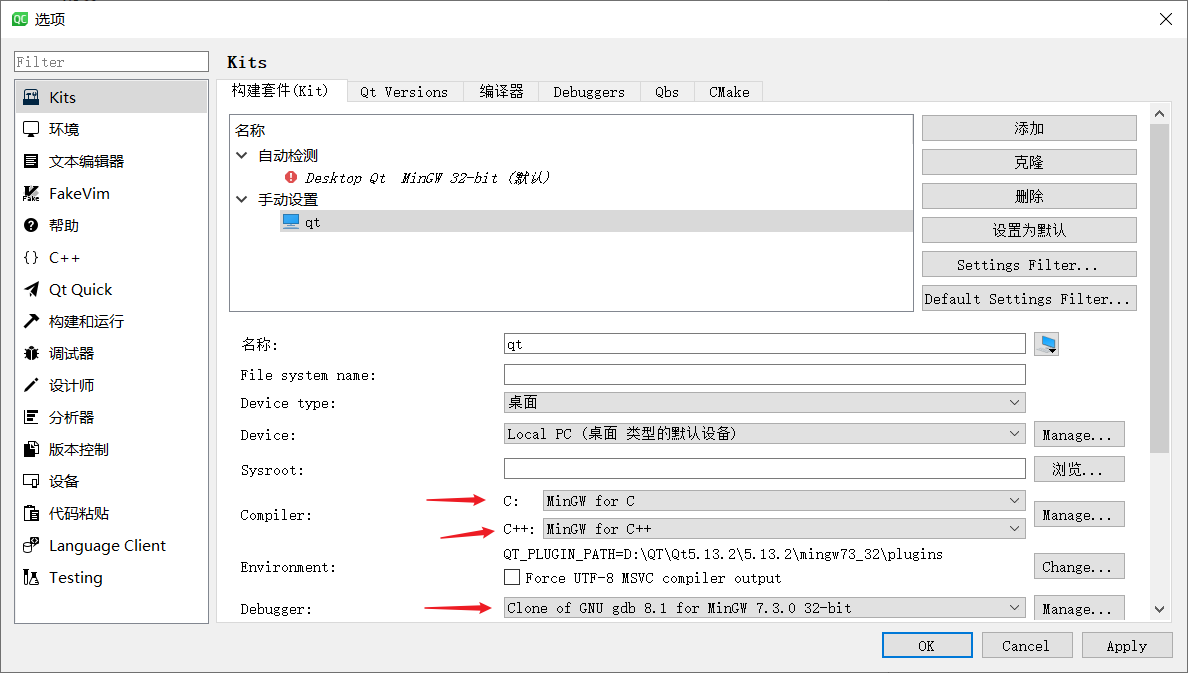The height and width of the screenshot is (673, 1188).
Task: Open the 环境 settings icon
Action: pos(31,129)
